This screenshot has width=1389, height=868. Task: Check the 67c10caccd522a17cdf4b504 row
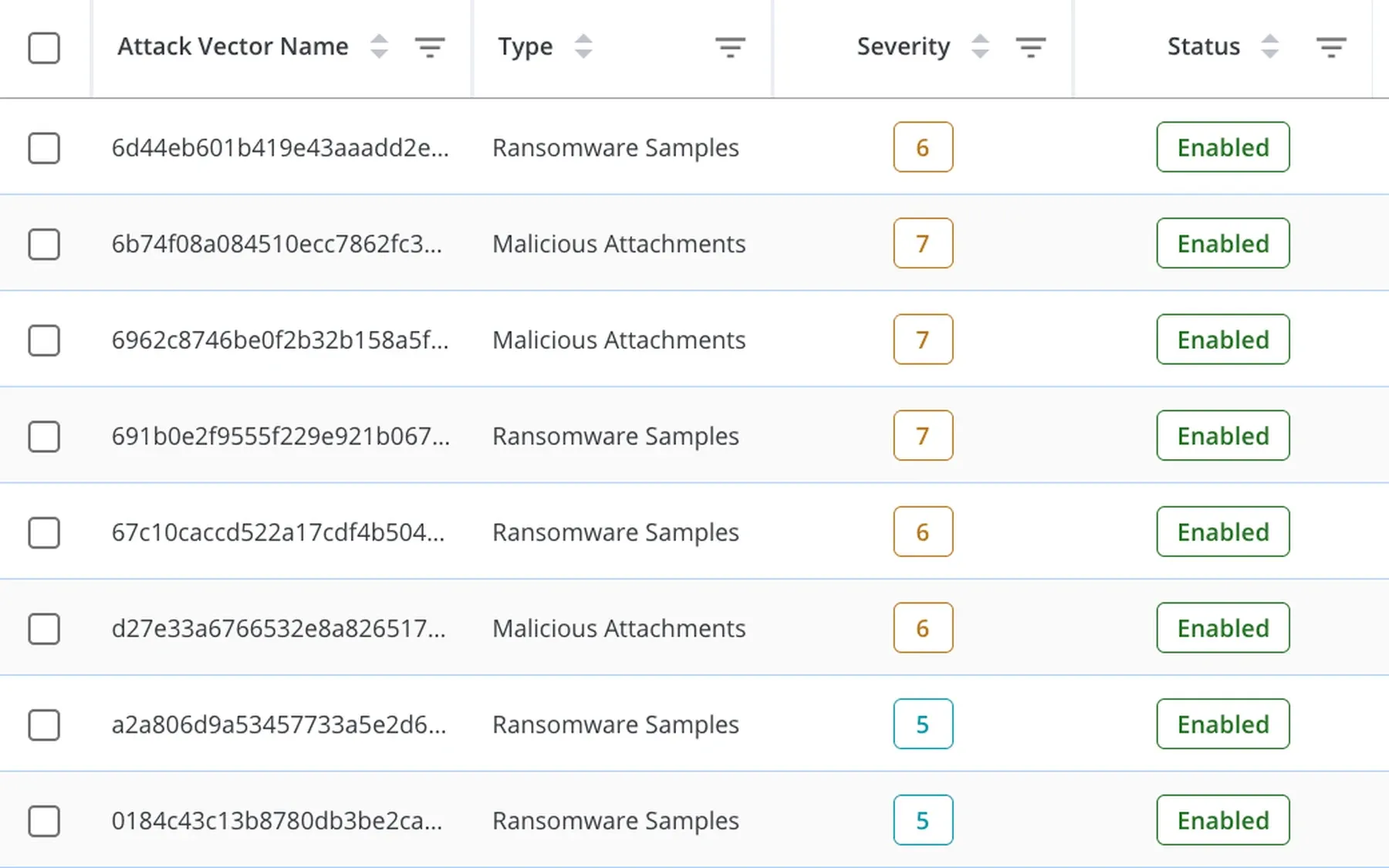(x=44, y=532)
